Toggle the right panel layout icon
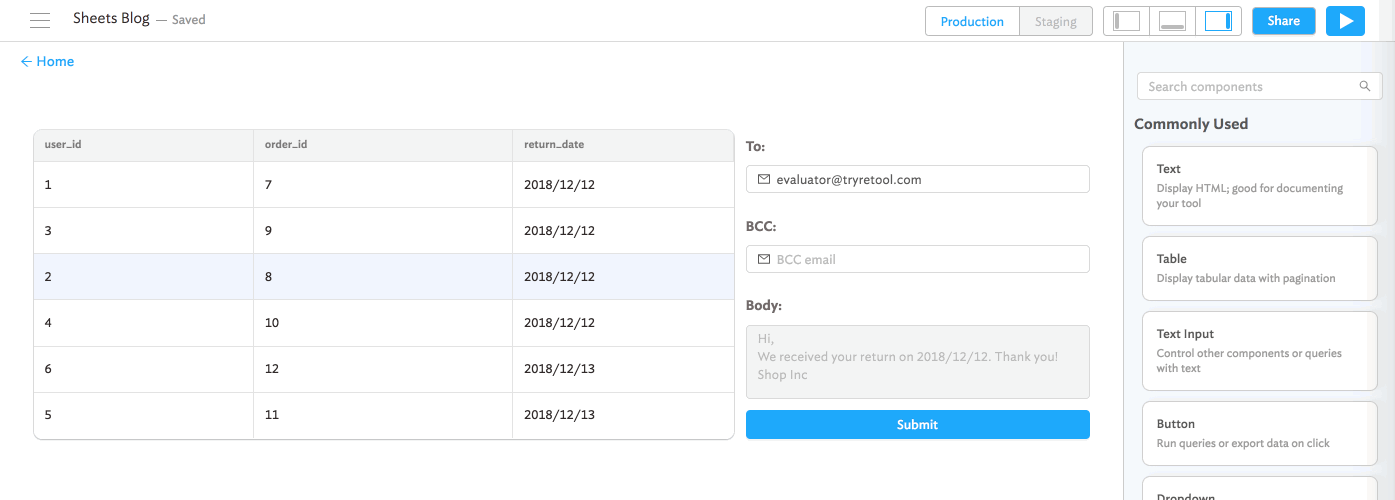1395x500 pixels. click(1218, 21)
